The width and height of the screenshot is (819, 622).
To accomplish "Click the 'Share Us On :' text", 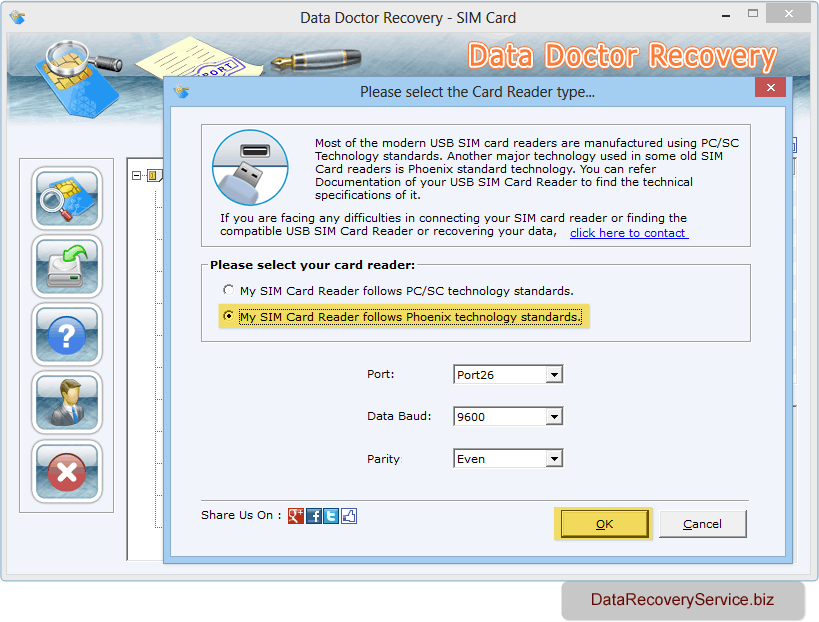I will coord(241,515).
